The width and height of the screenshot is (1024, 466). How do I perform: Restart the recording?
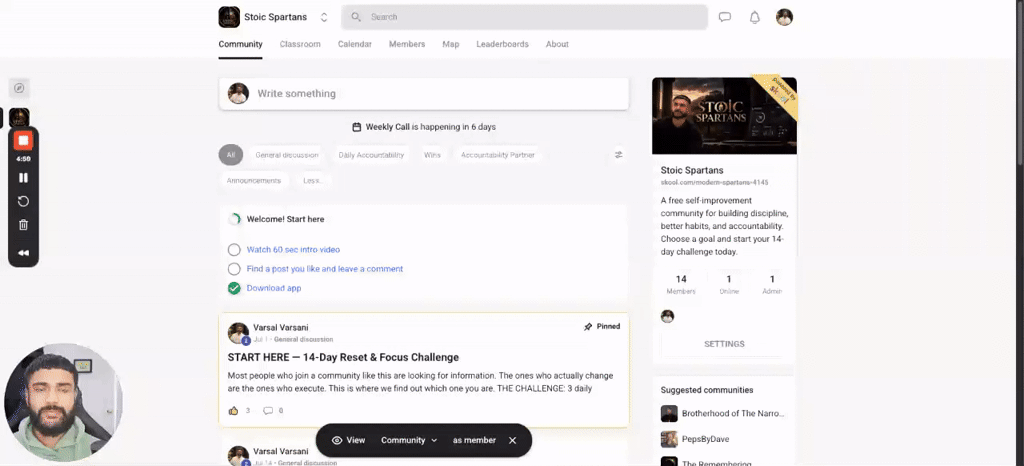tap(24, 201)
